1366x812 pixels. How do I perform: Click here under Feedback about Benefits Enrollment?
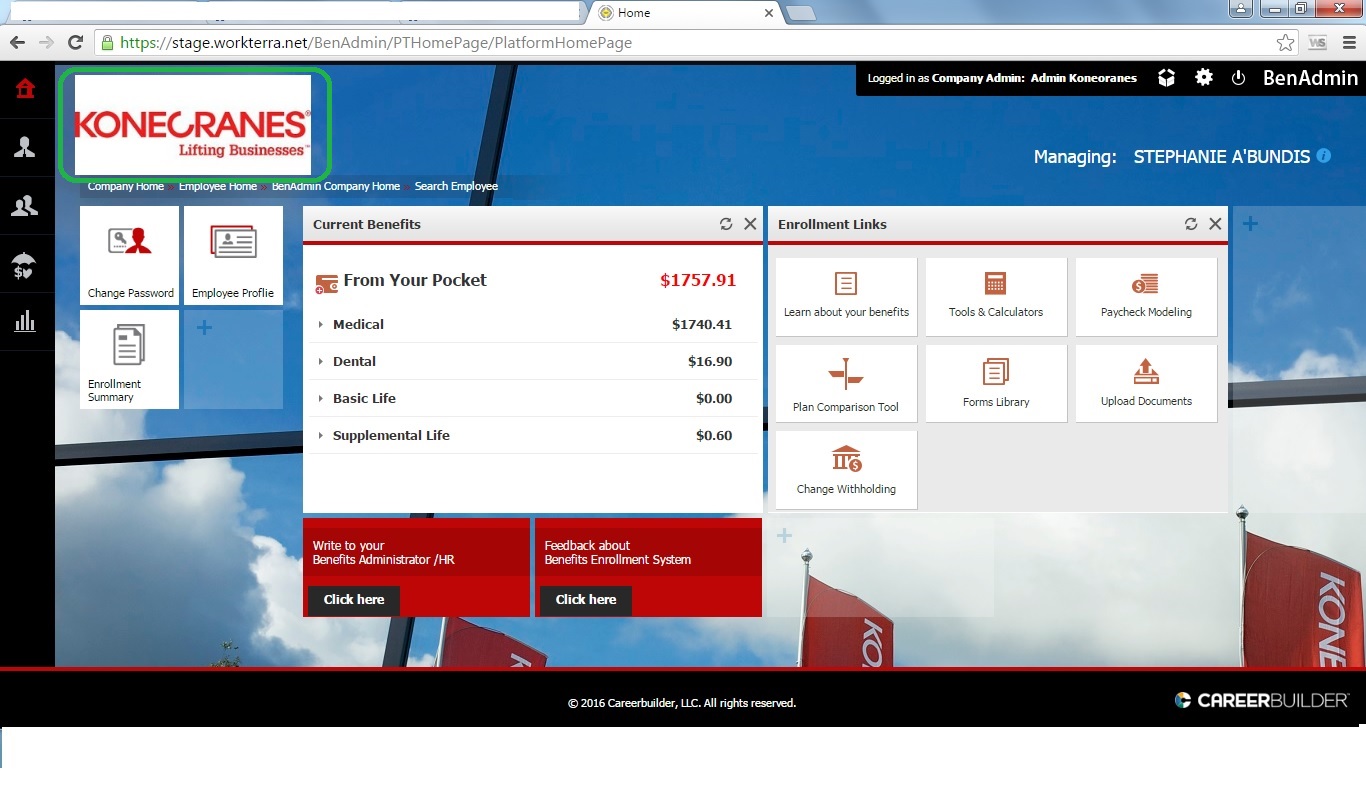(585, 600)
